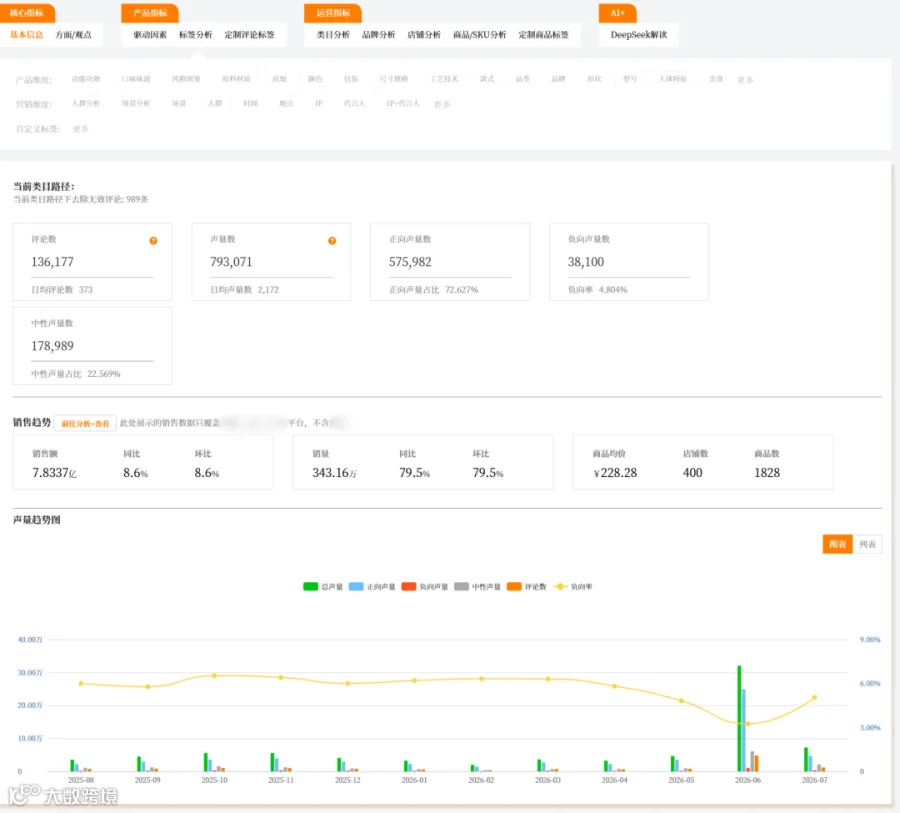The width and height of the screenshot is (900, 813).
Task: Select the 人群分析 marketing dimension tag
Action: [86, 103]
